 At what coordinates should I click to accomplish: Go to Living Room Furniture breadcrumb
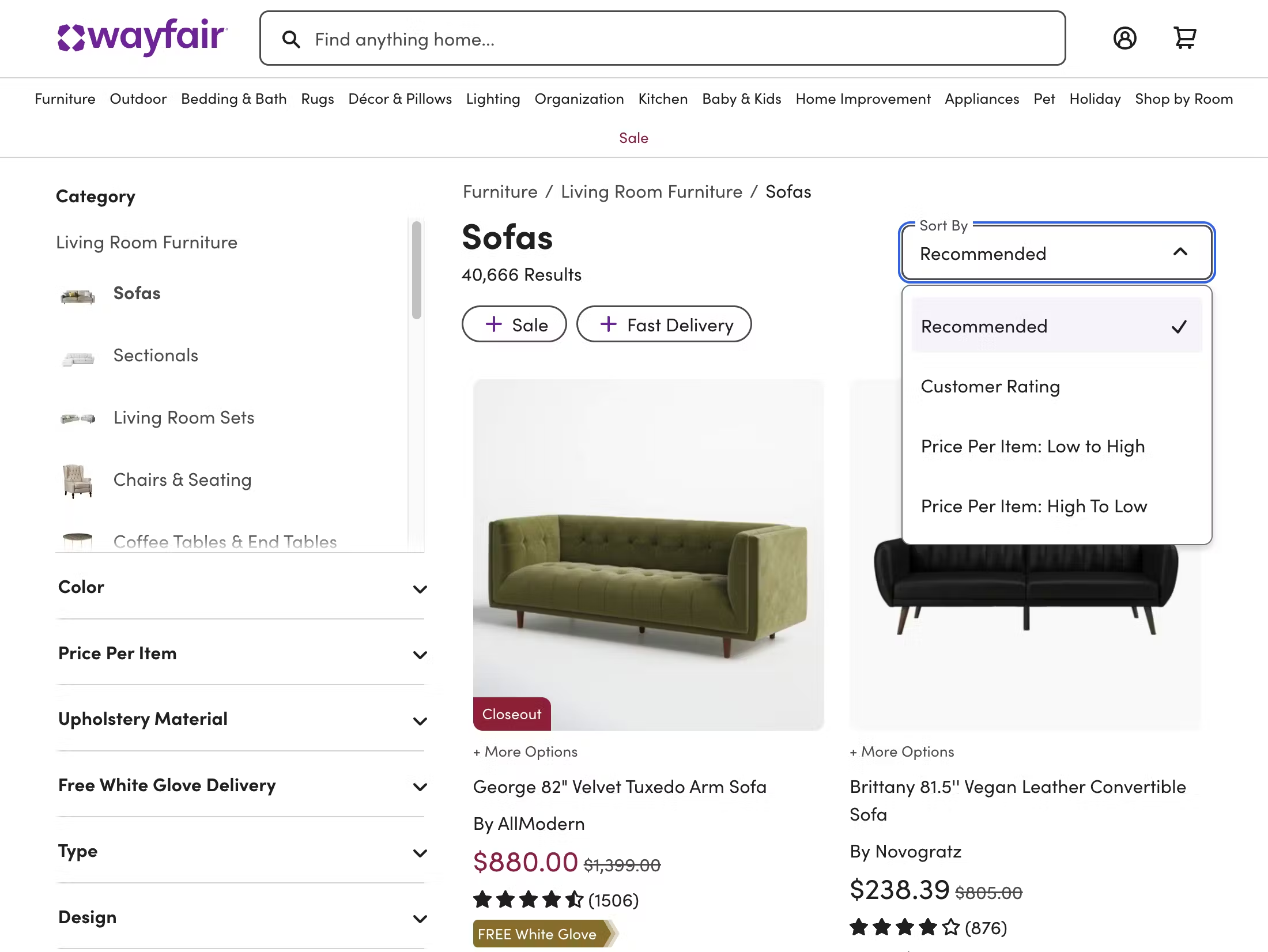point(651,192)
